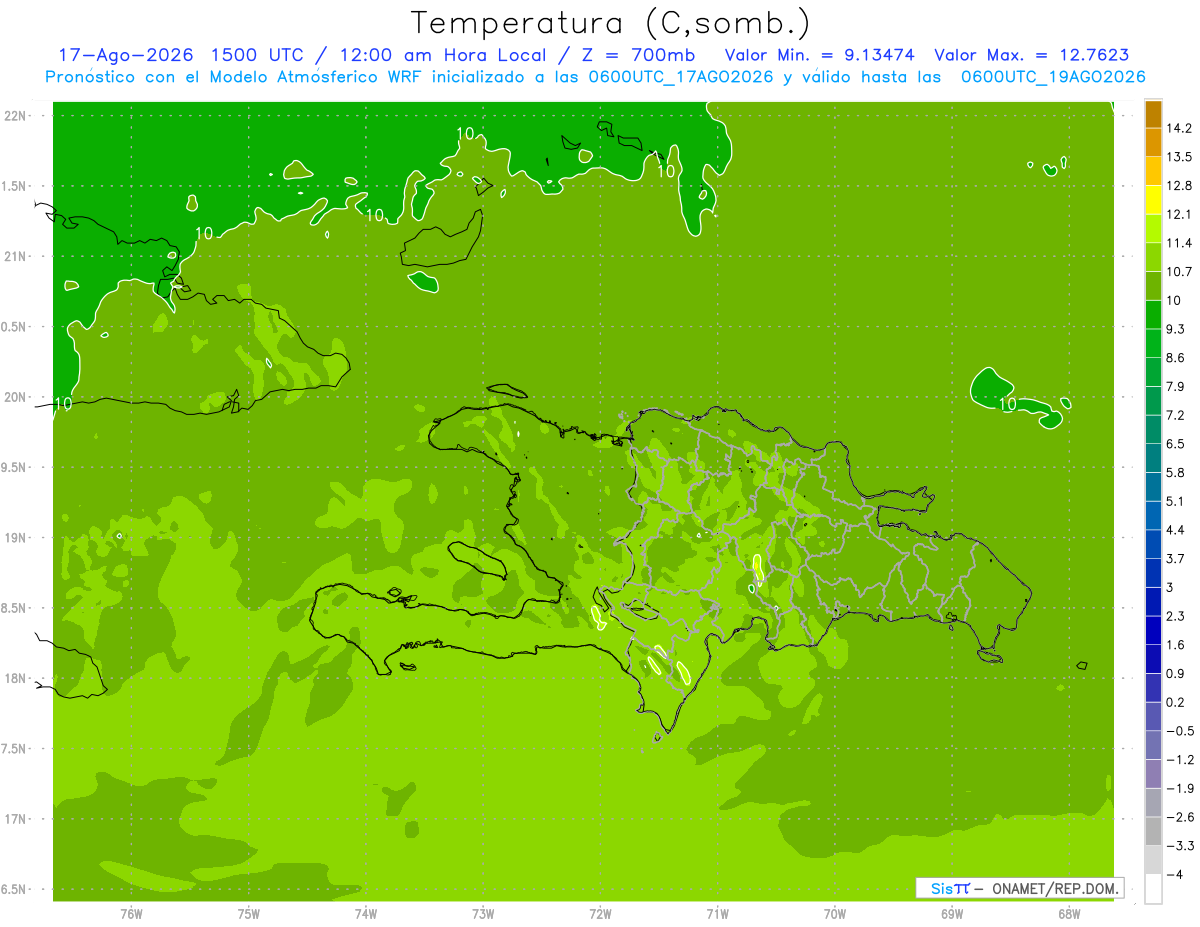The image size is (1200, 927).
Task: Click the "-1.2" color scale value
Action: point(1179,759)
